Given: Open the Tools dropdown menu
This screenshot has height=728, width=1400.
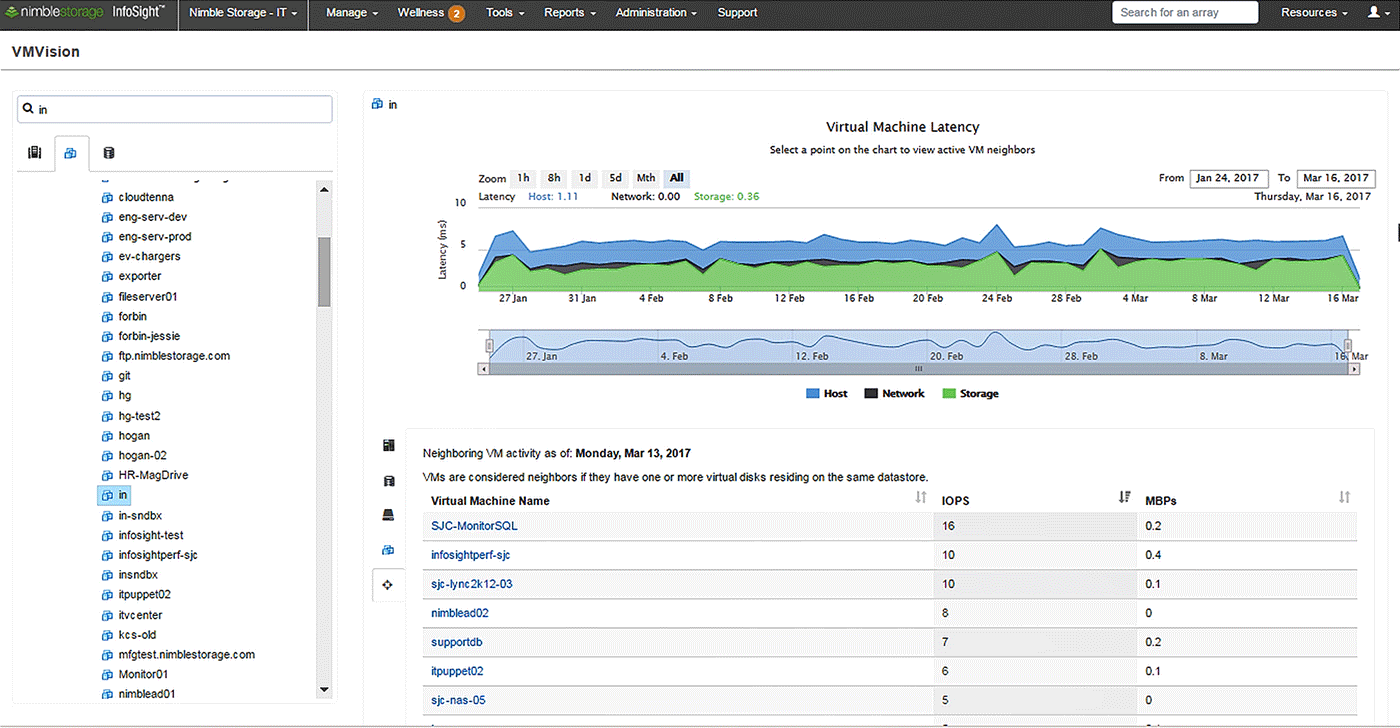Looking at the screenshot, I should (505, 13).
